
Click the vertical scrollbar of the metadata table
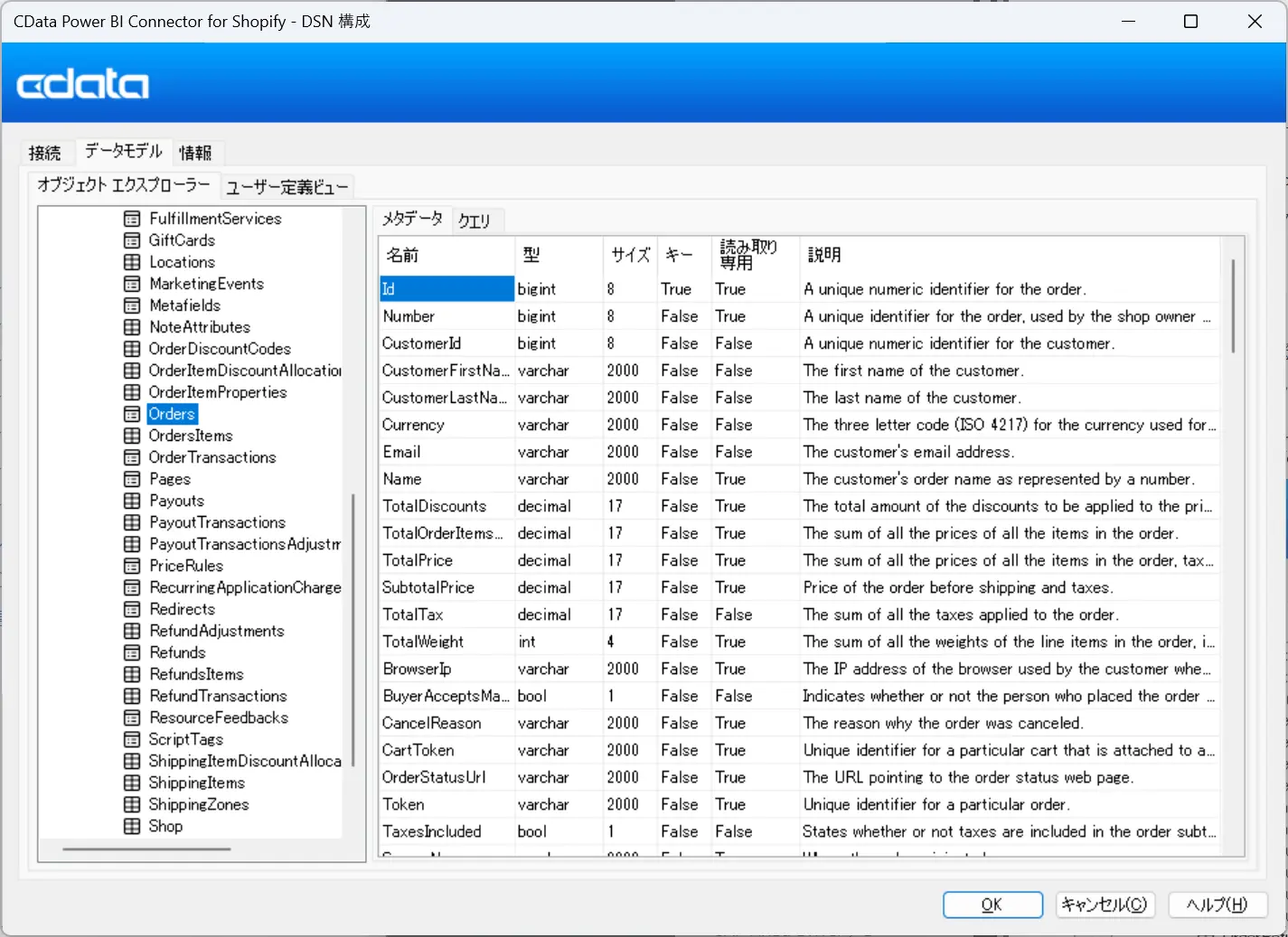(x=1233, y=307)
